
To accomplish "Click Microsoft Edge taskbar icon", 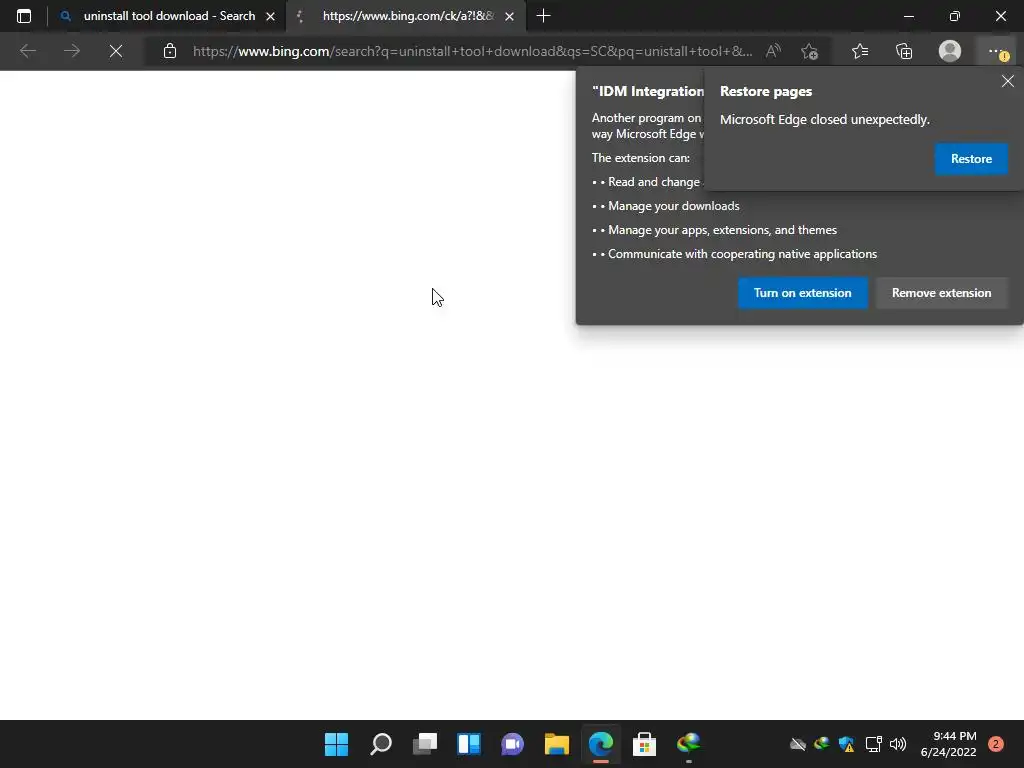I will [x=601, y=744].
